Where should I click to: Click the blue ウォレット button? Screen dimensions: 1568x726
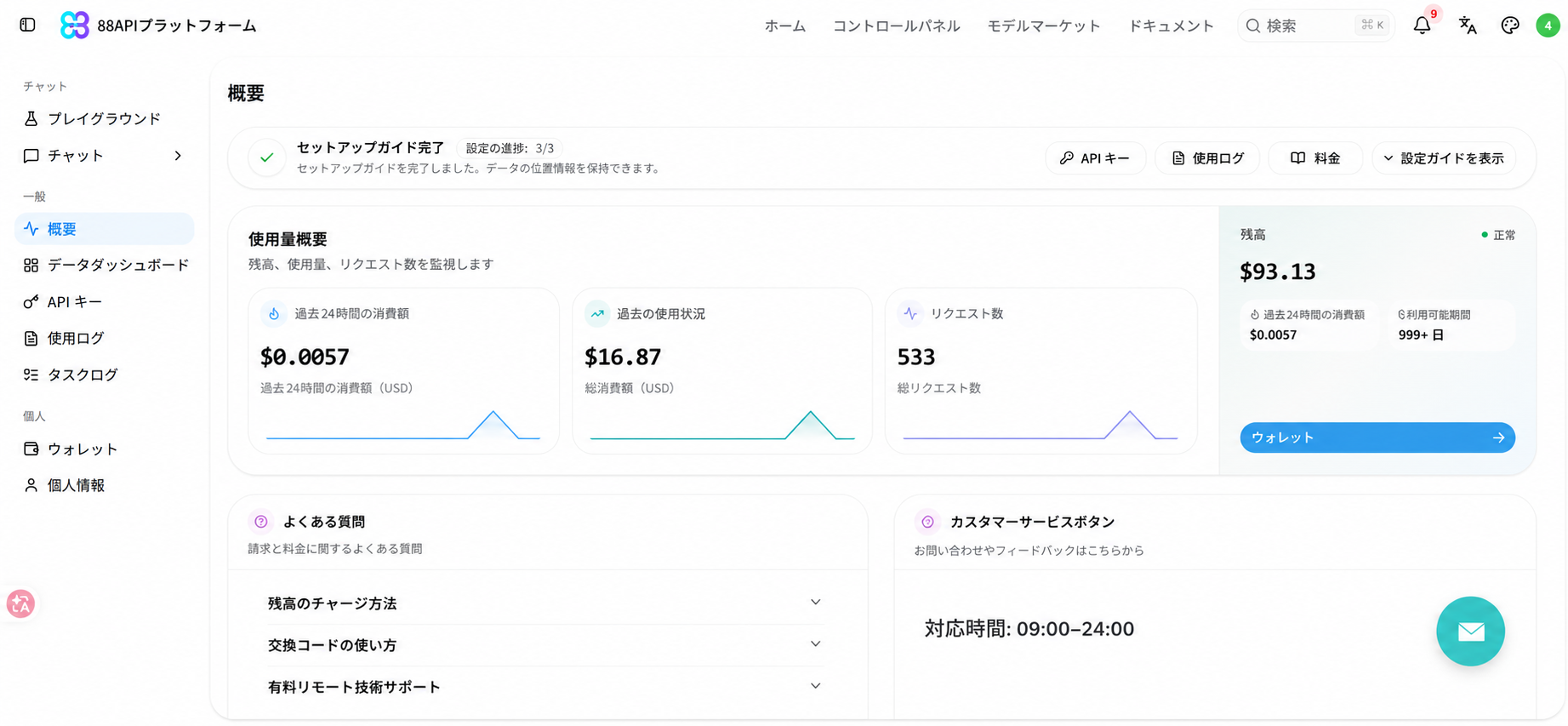[1377, 437]
